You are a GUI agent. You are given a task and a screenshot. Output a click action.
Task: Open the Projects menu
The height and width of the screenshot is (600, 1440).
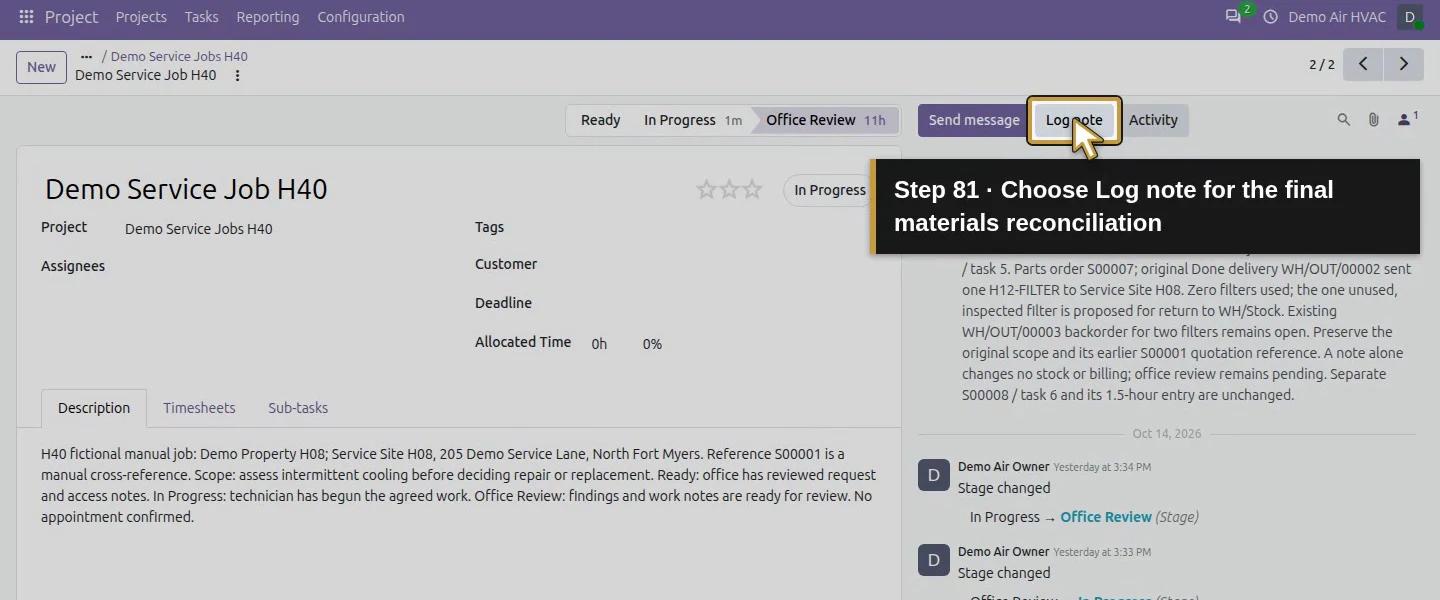pyautogui.click(x=141, y=17)
